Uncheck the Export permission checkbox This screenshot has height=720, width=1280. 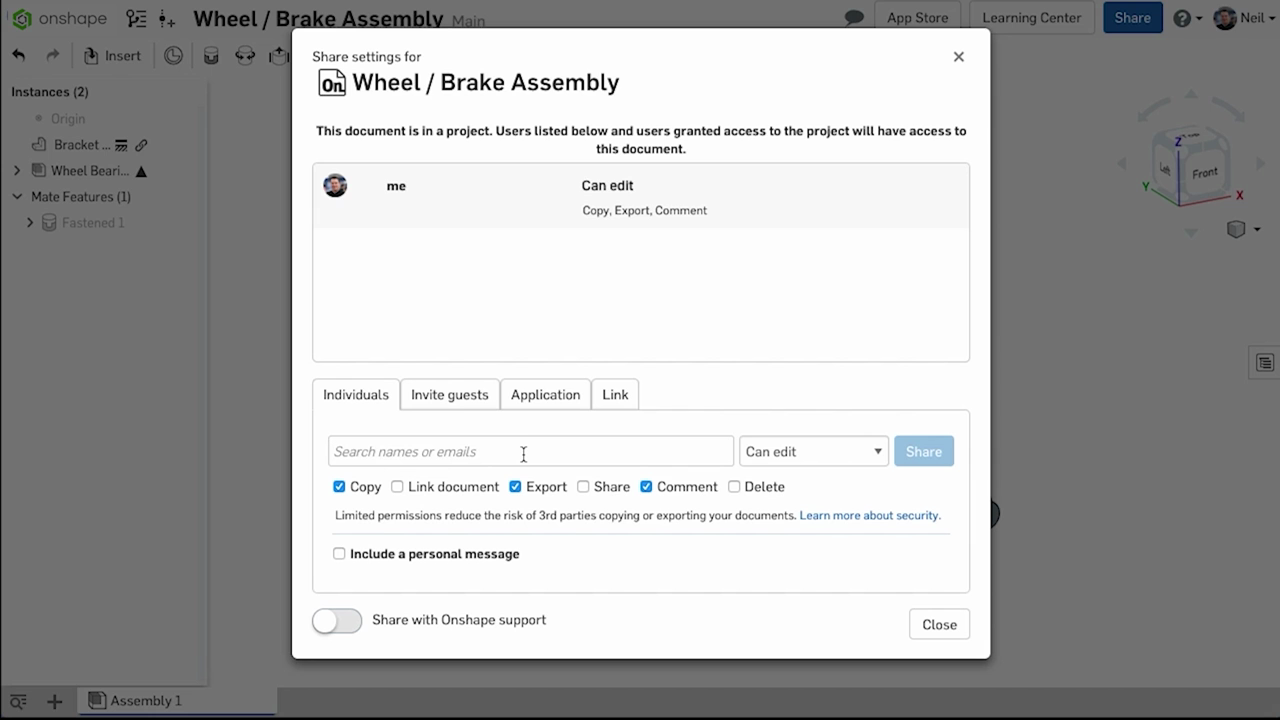click(x=515, y=487)
